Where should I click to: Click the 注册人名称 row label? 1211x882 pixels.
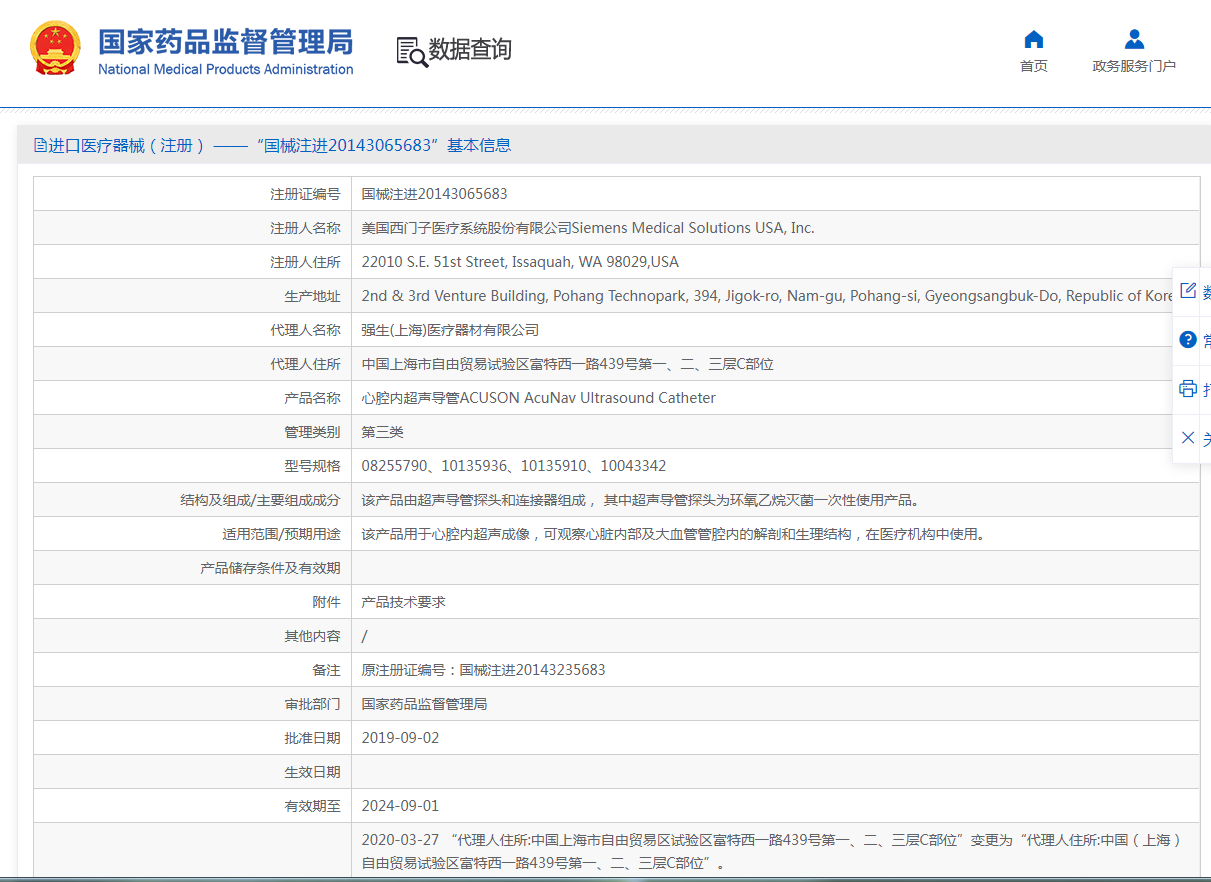305,228
